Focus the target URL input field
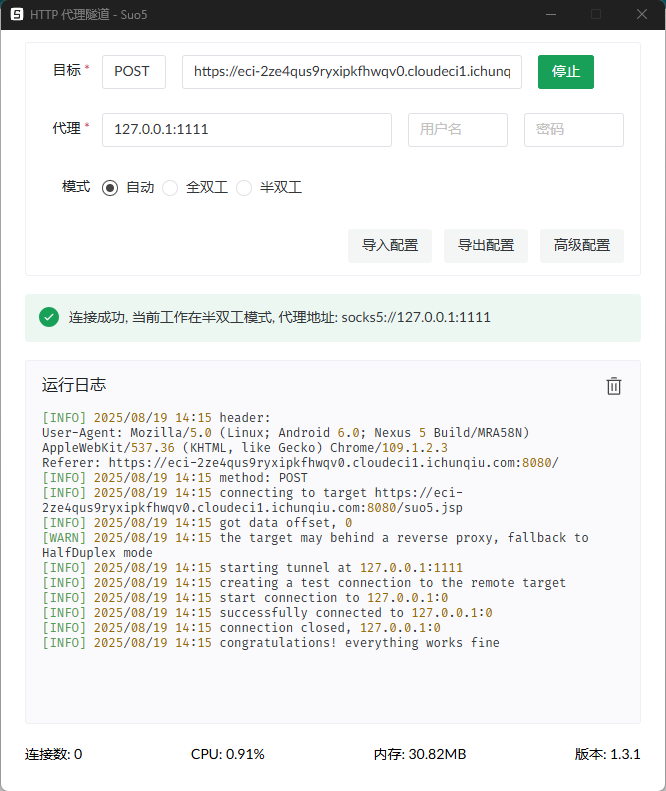 coord(351,72)
